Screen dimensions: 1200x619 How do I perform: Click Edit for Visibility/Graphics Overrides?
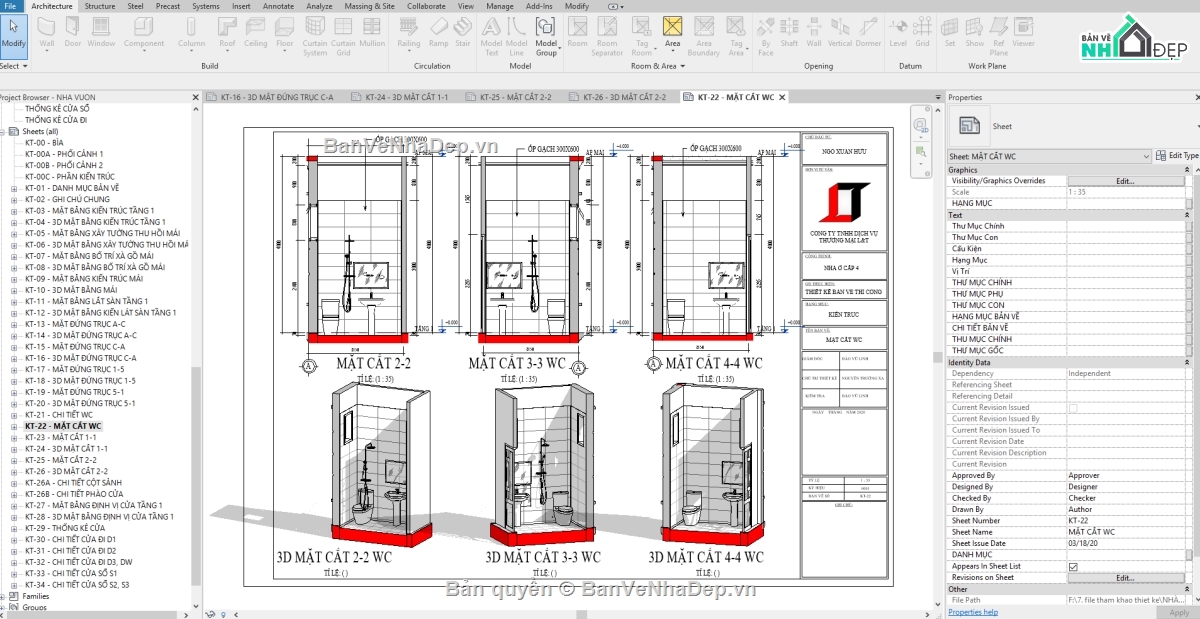tap(1125, 181)
